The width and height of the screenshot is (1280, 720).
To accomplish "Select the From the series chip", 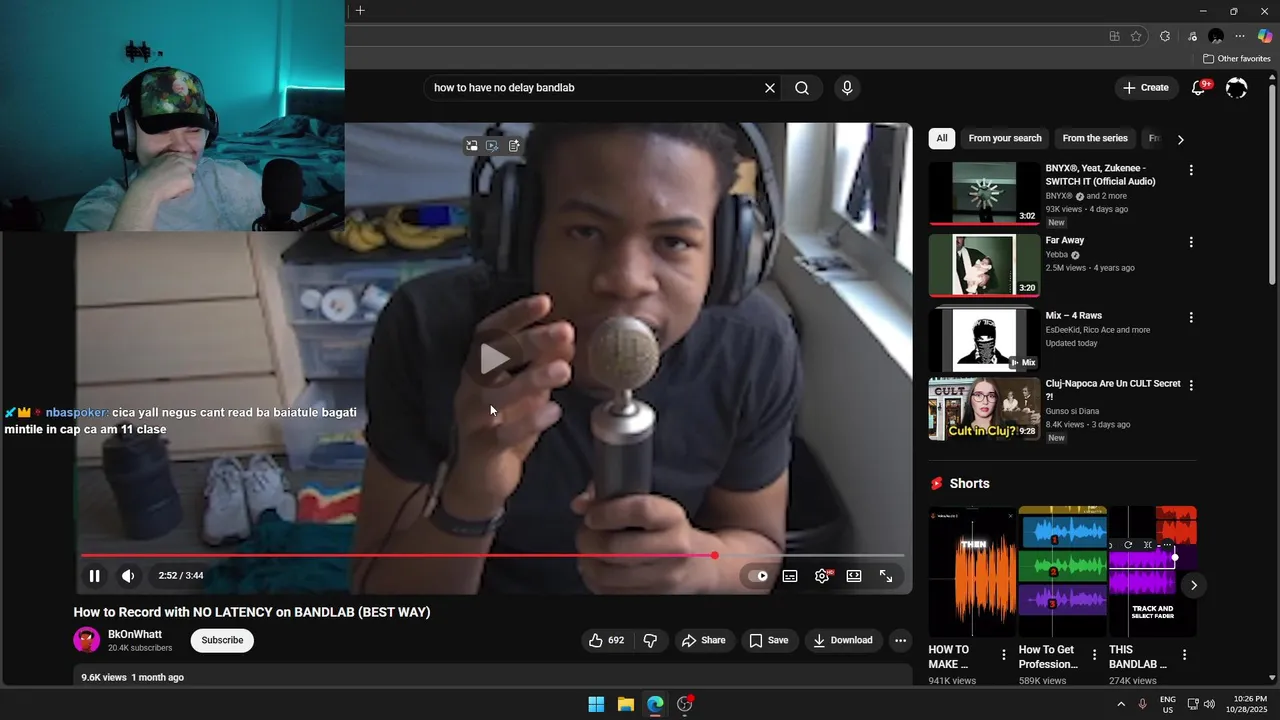I will 1095,138.
